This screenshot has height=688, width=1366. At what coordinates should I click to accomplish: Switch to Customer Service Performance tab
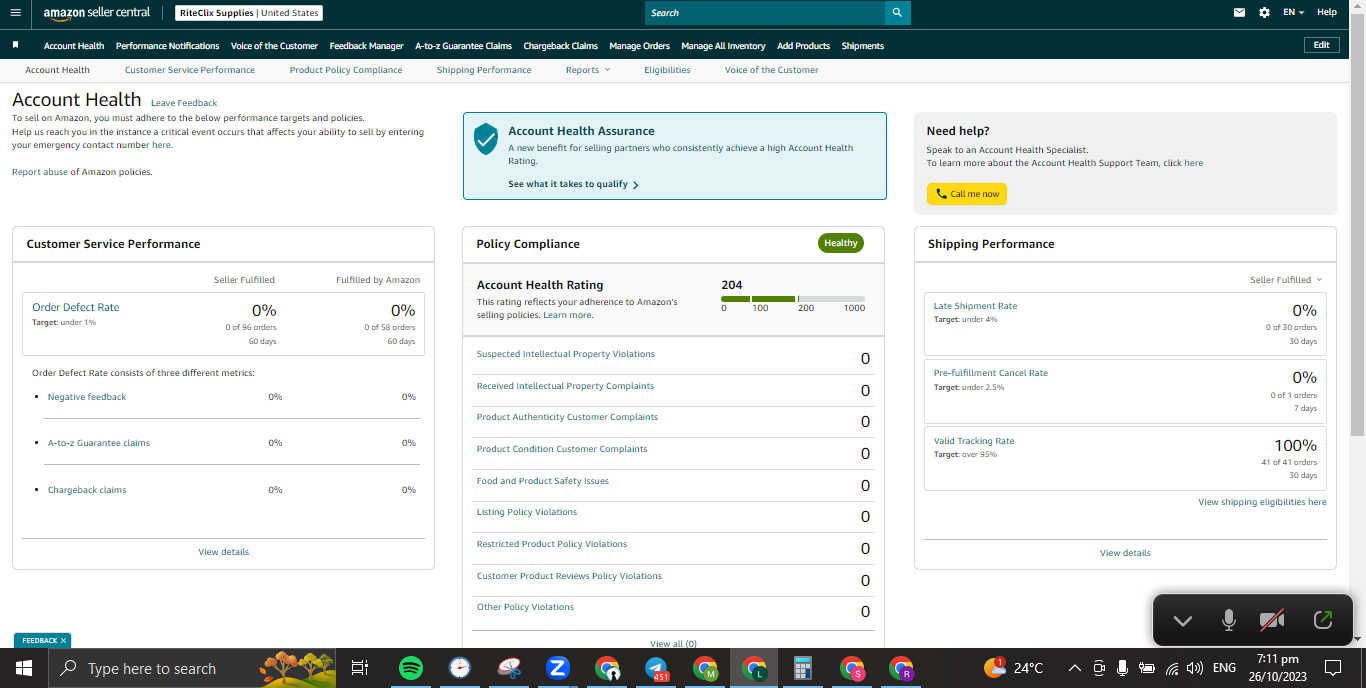[x=190, y=70]
